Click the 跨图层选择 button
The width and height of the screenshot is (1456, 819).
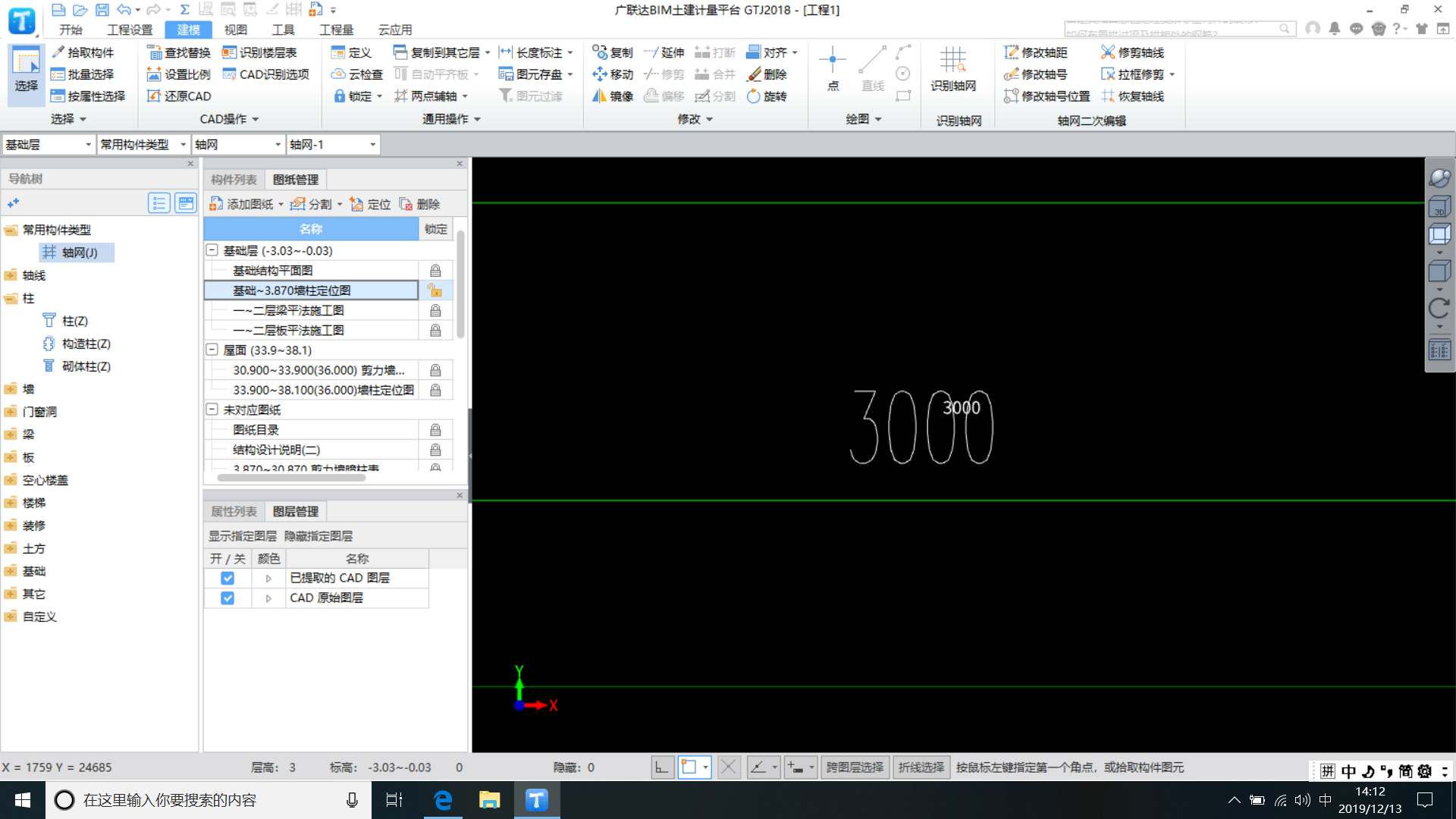(855, 767)
